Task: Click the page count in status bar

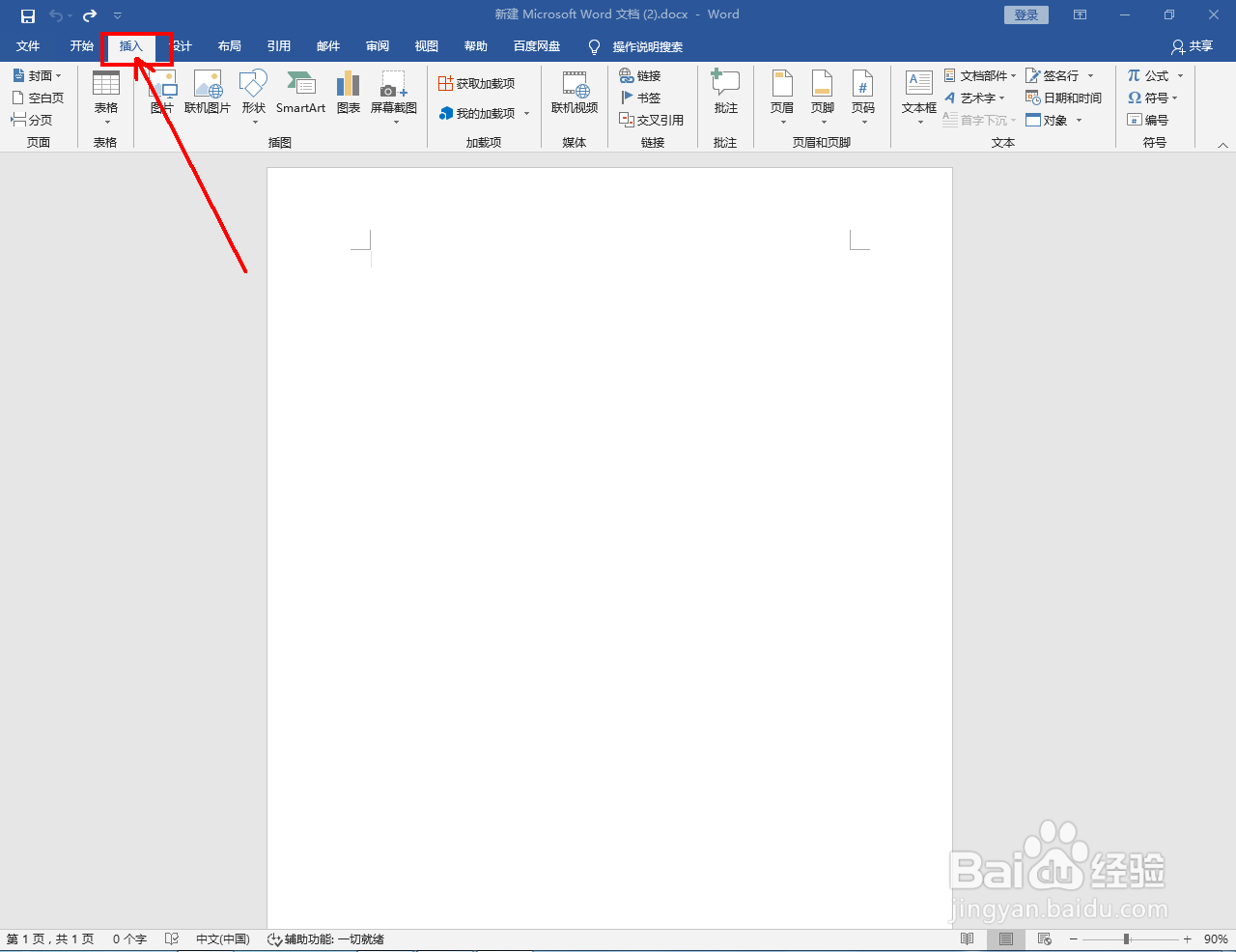Action: 50,939
